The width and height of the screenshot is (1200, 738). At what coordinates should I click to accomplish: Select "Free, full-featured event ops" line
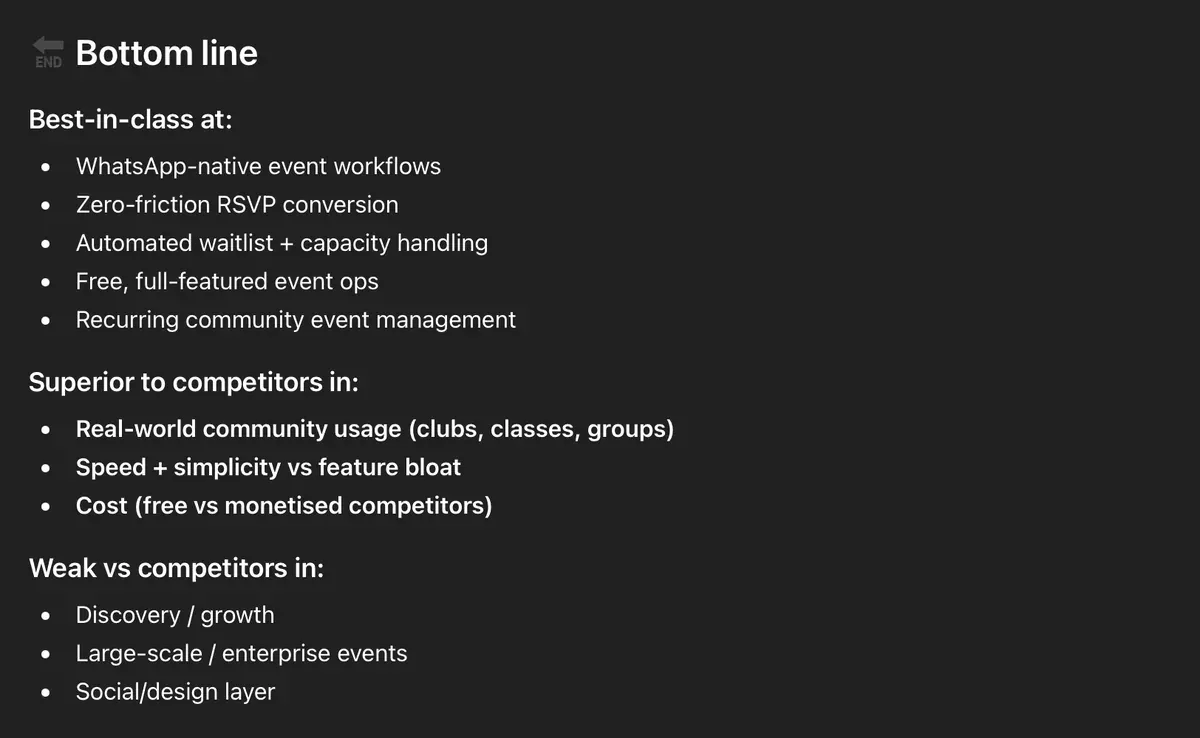[227, 282]
